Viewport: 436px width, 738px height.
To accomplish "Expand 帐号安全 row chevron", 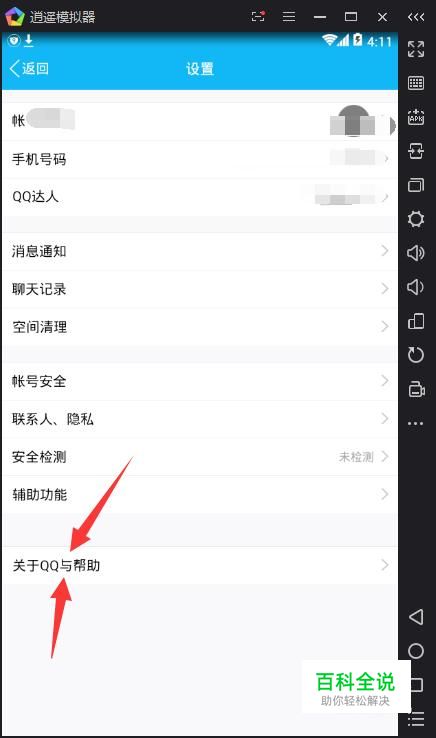I will 385,380.
